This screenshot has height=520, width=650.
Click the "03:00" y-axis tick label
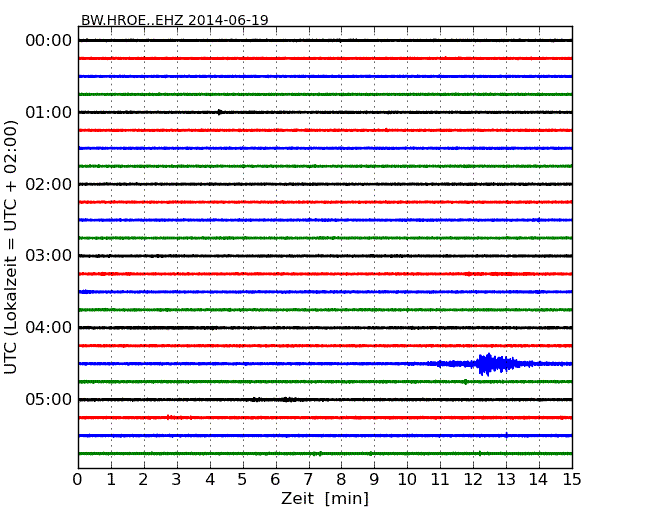[49, 256]
